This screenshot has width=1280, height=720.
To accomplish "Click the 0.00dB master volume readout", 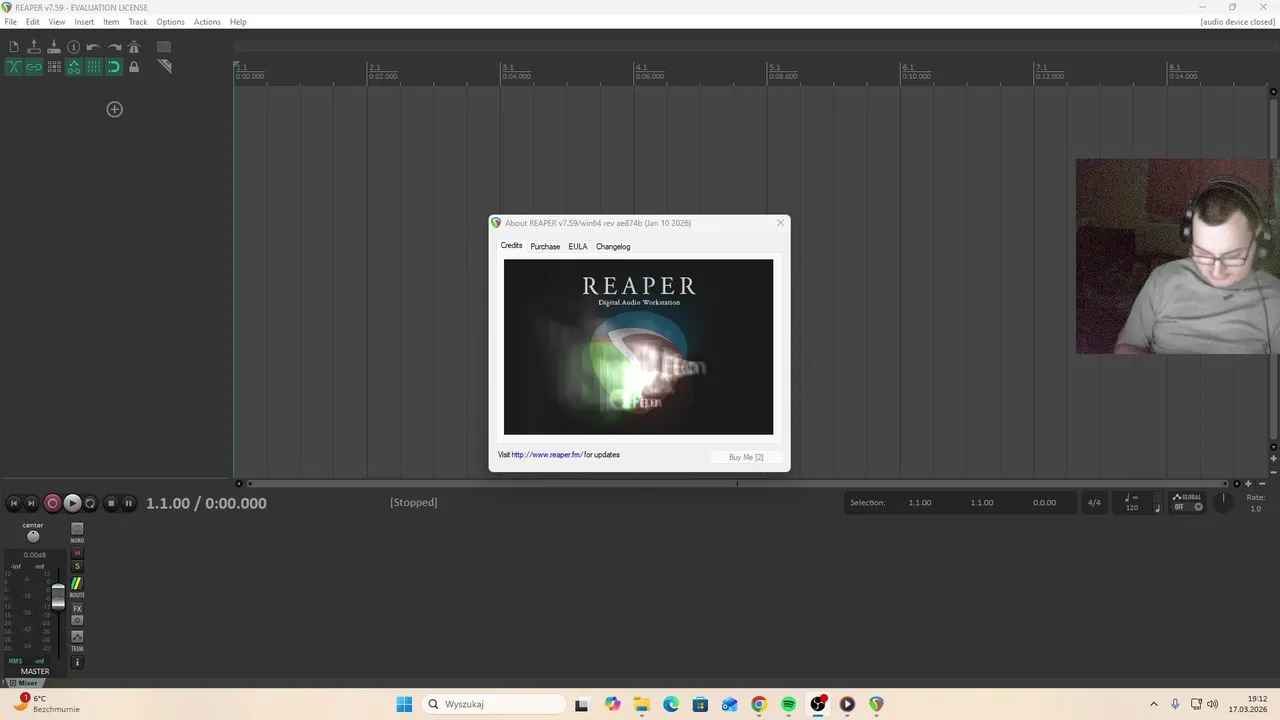I will (34, 555).
